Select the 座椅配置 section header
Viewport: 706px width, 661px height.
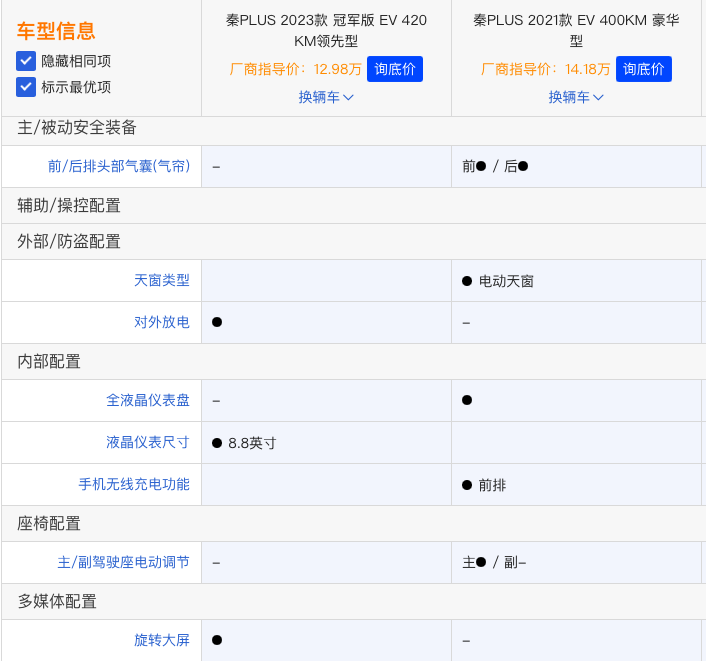pos(49,523)
